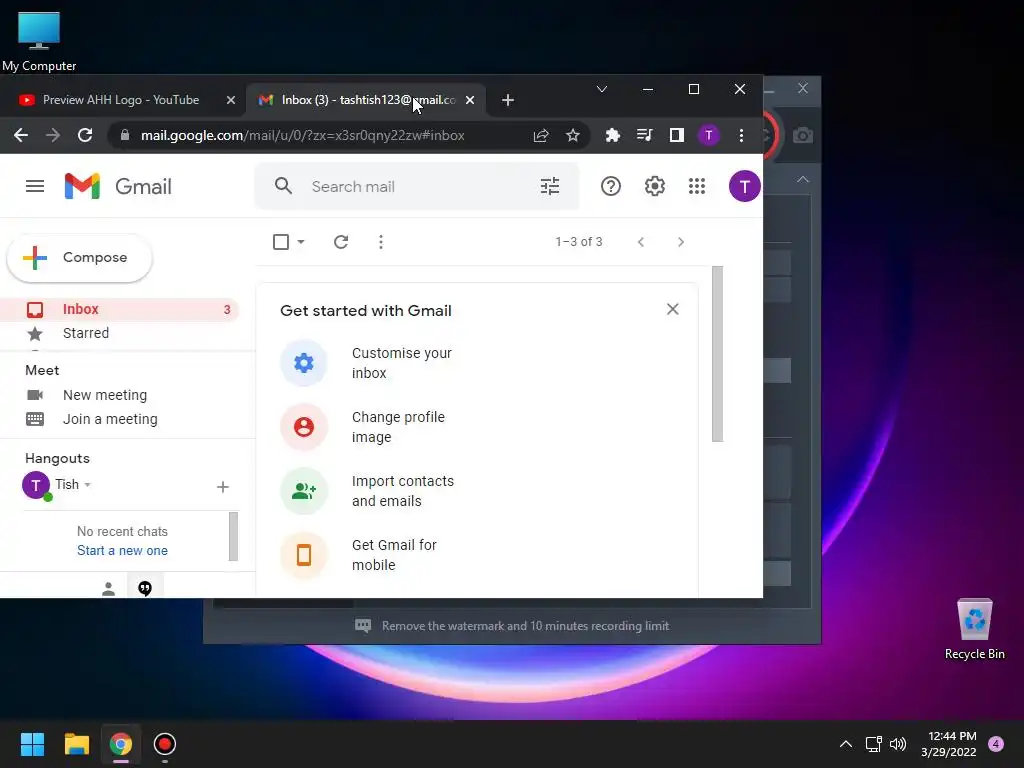Screen dimensions: 1024x768
Task: Click the Chrome address bar URL
Action: coord(302,135)
